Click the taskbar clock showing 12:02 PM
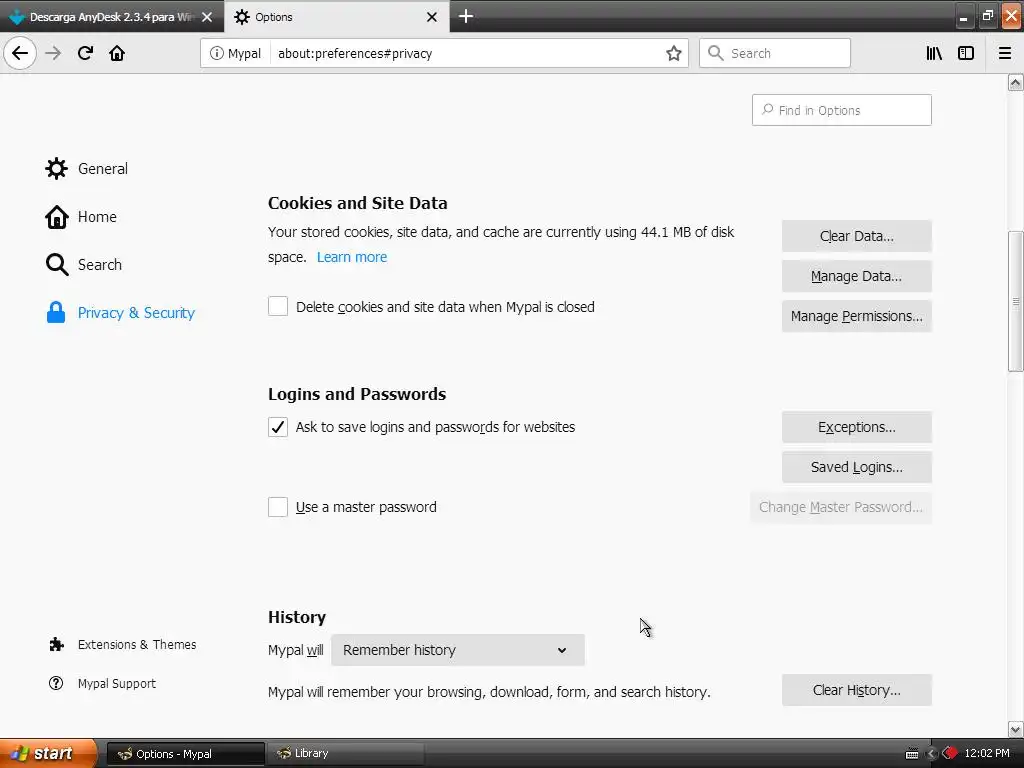 coord(987,754)
